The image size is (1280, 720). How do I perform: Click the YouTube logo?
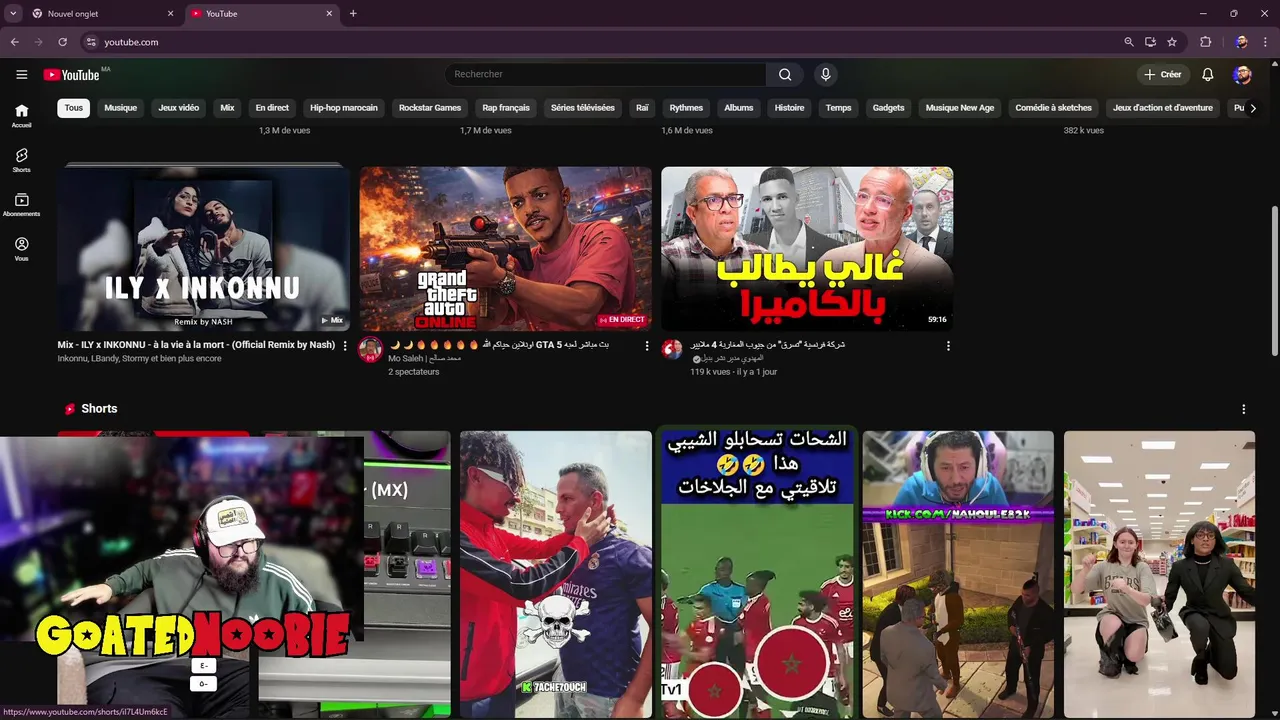pos(71,75)
